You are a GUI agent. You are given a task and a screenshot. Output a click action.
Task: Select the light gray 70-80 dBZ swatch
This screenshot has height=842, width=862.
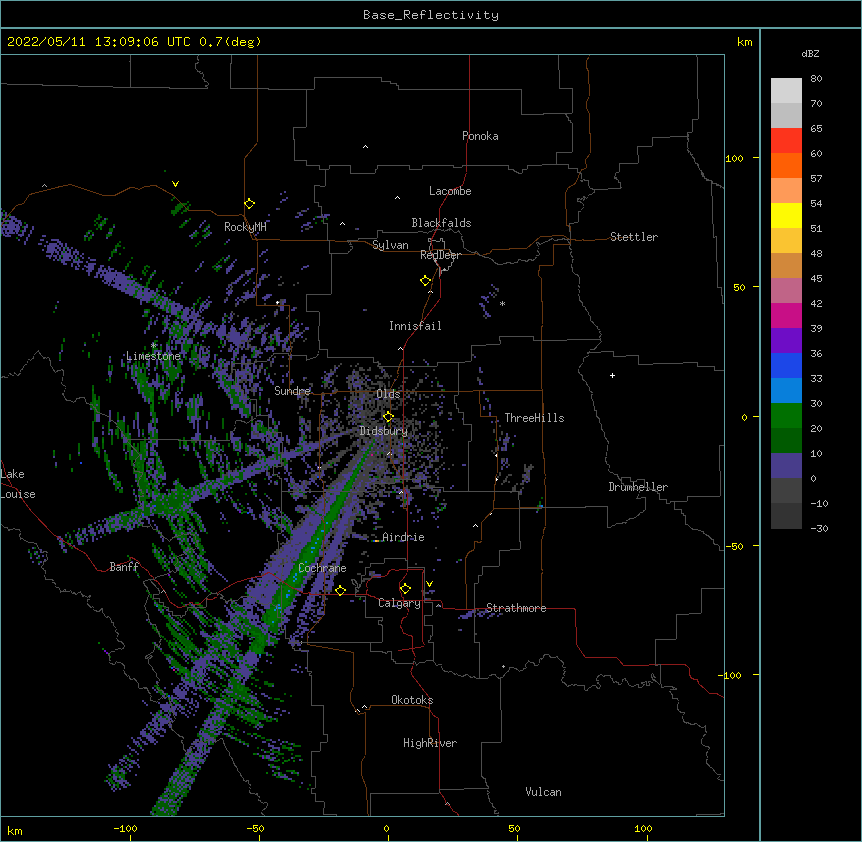pyautogui.click(x=786, y=91)
